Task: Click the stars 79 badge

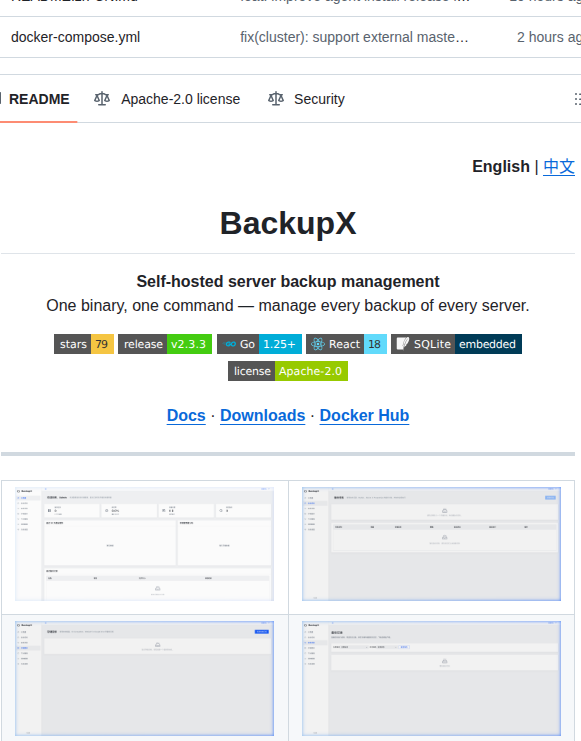Action: tap(84, 344)
